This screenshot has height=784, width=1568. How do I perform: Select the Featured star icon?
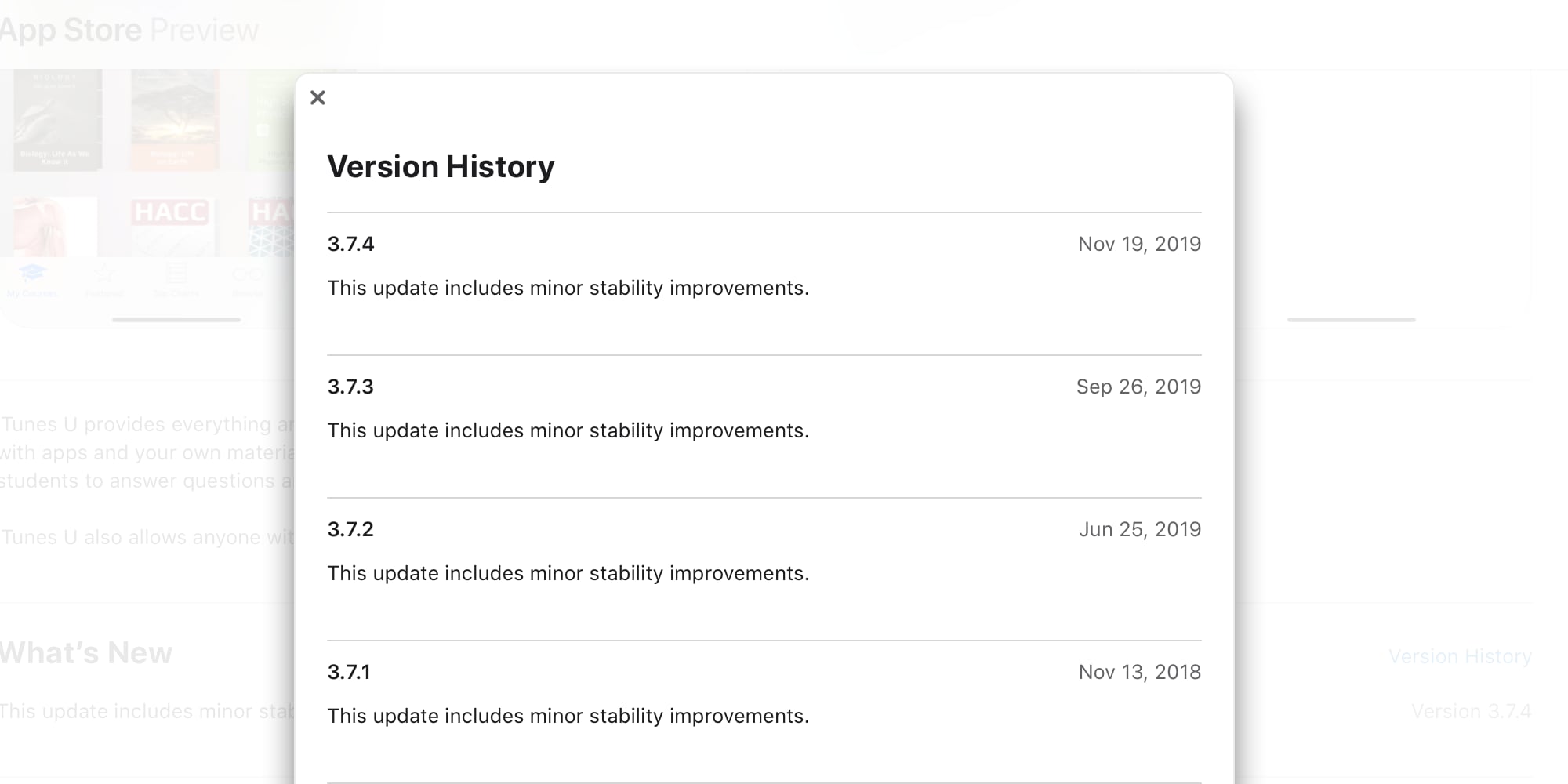pyautogui.click(x=104, y=274)
